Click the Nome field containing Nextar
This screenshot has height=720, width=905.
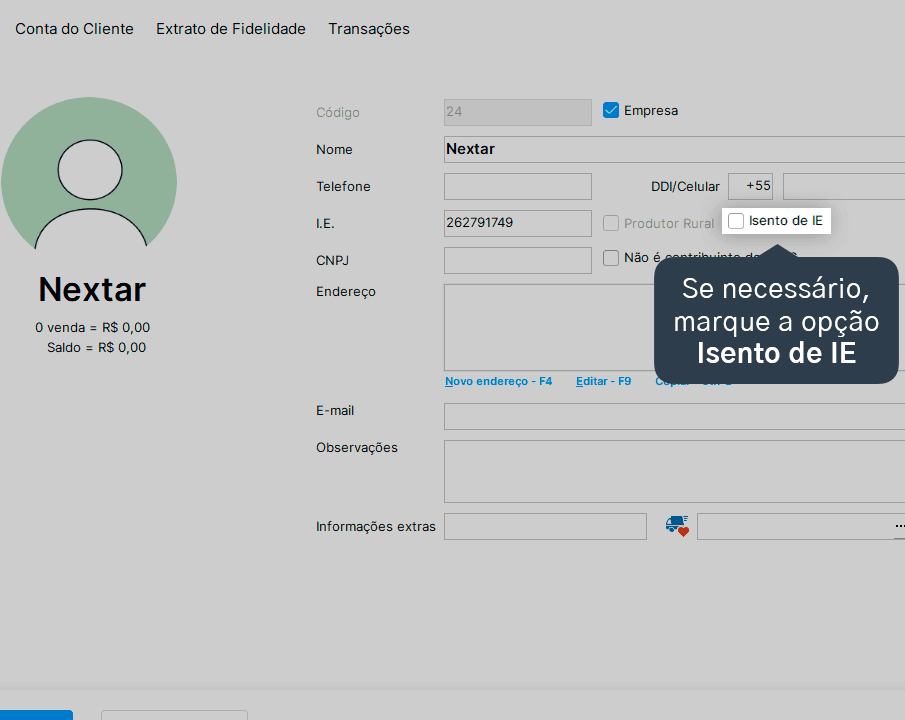674,150
